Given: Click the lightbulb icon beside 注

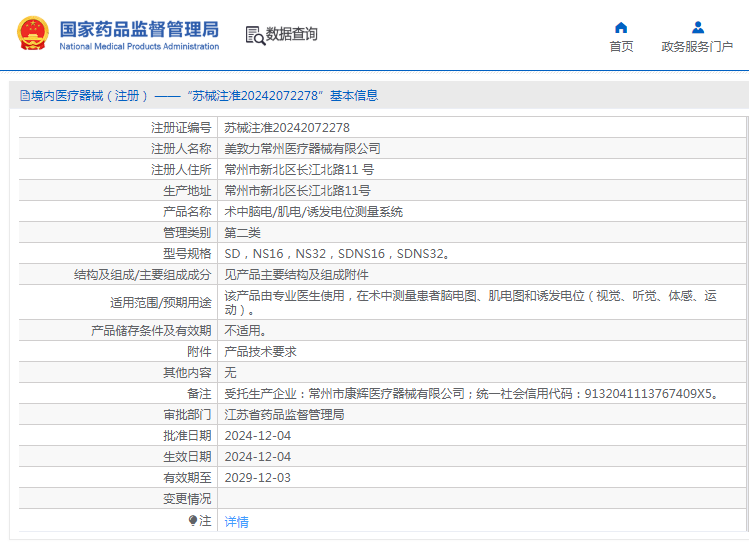Looking at the screenshot, I should pyautogui.click(x=193, y=520).
